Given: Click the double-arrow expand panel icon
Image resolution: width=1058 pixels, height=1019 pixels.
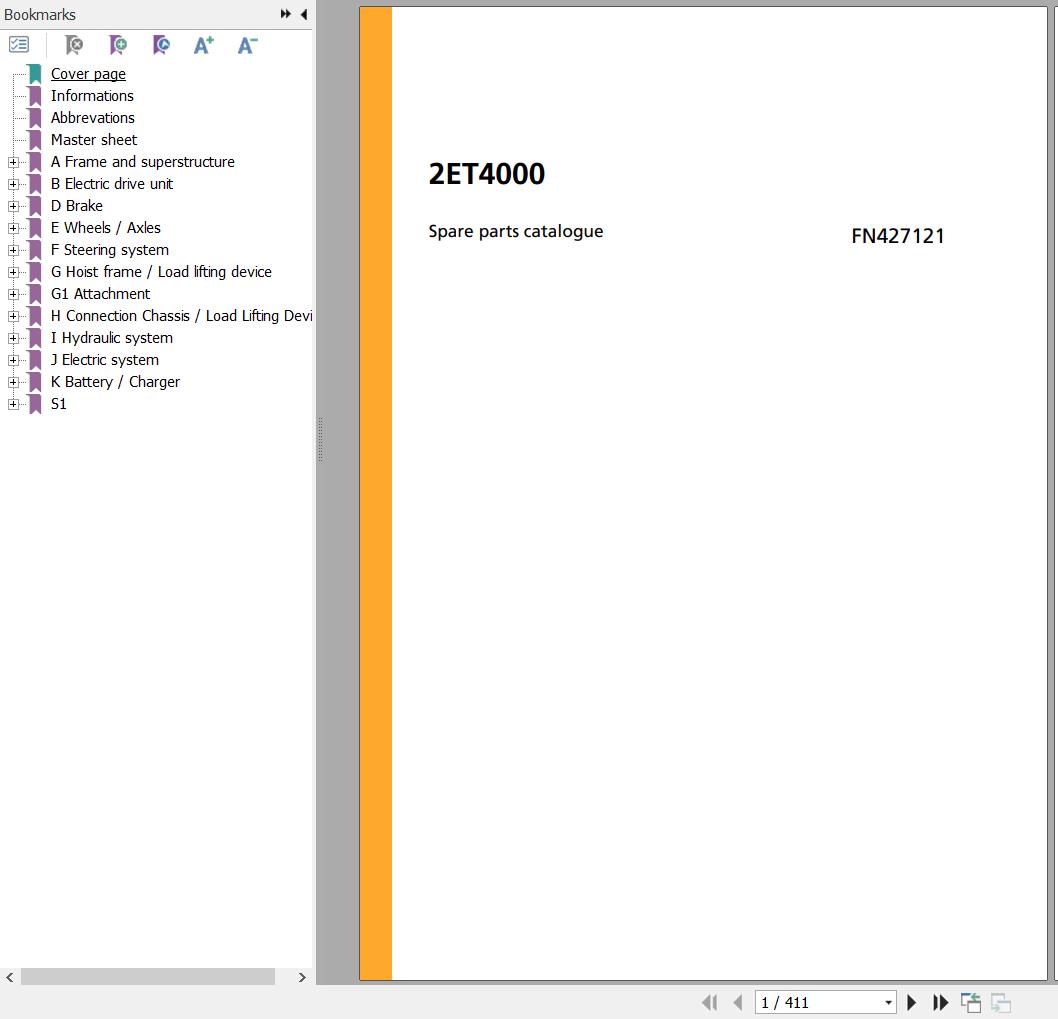Looking at the screenshot, I should coord(286,13).
